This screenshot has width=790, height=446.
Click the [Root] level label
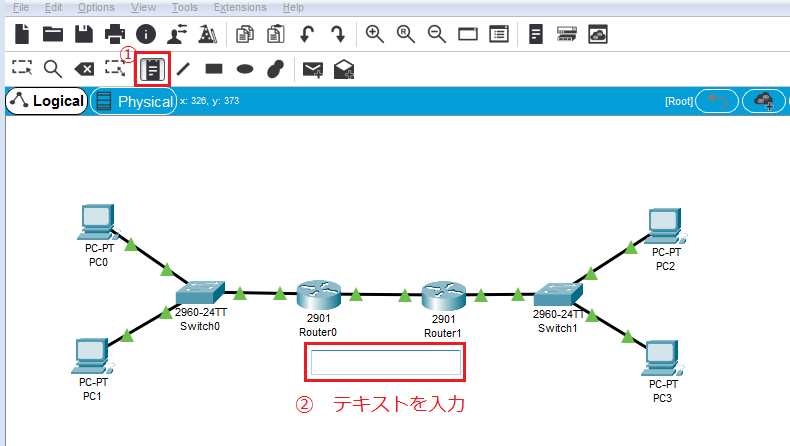pos(679,101)
